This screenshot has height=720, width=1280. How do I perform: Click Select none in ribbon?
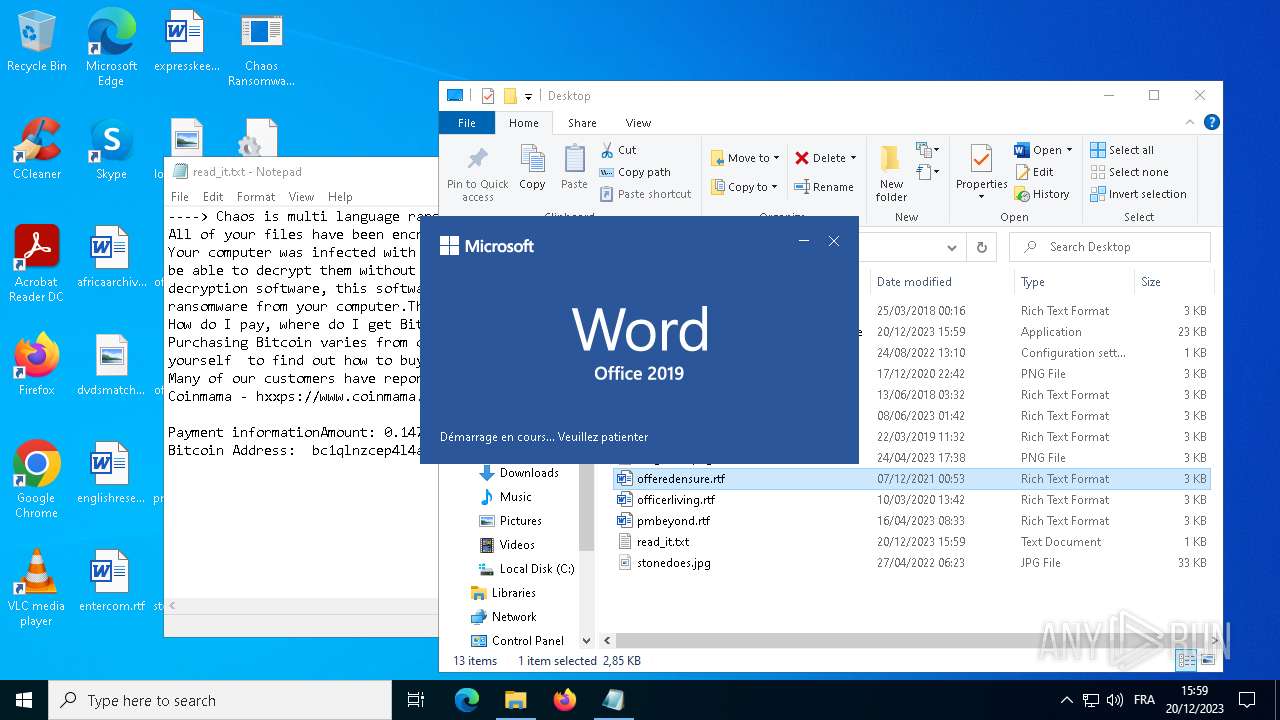(x=1129, y=172)
